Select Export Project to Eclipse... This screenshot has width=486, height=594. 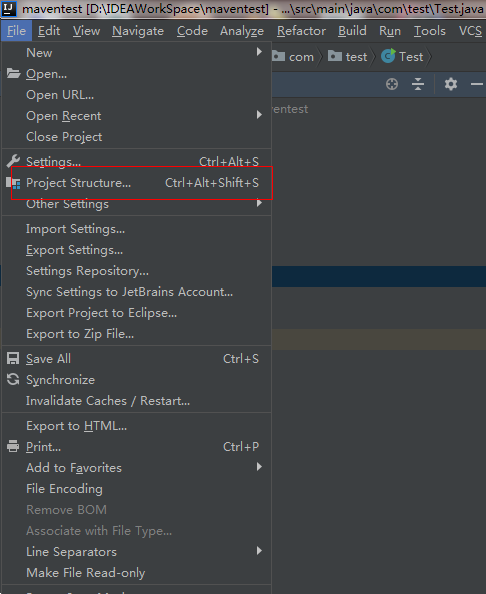[x=137, y=313]
